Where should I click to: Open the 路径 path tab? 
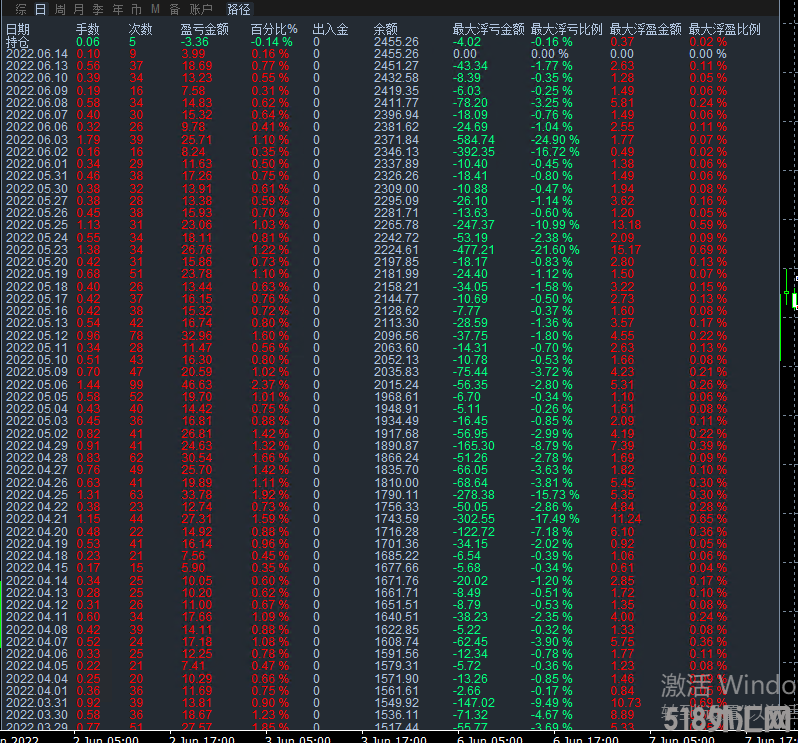pos(239,9)
